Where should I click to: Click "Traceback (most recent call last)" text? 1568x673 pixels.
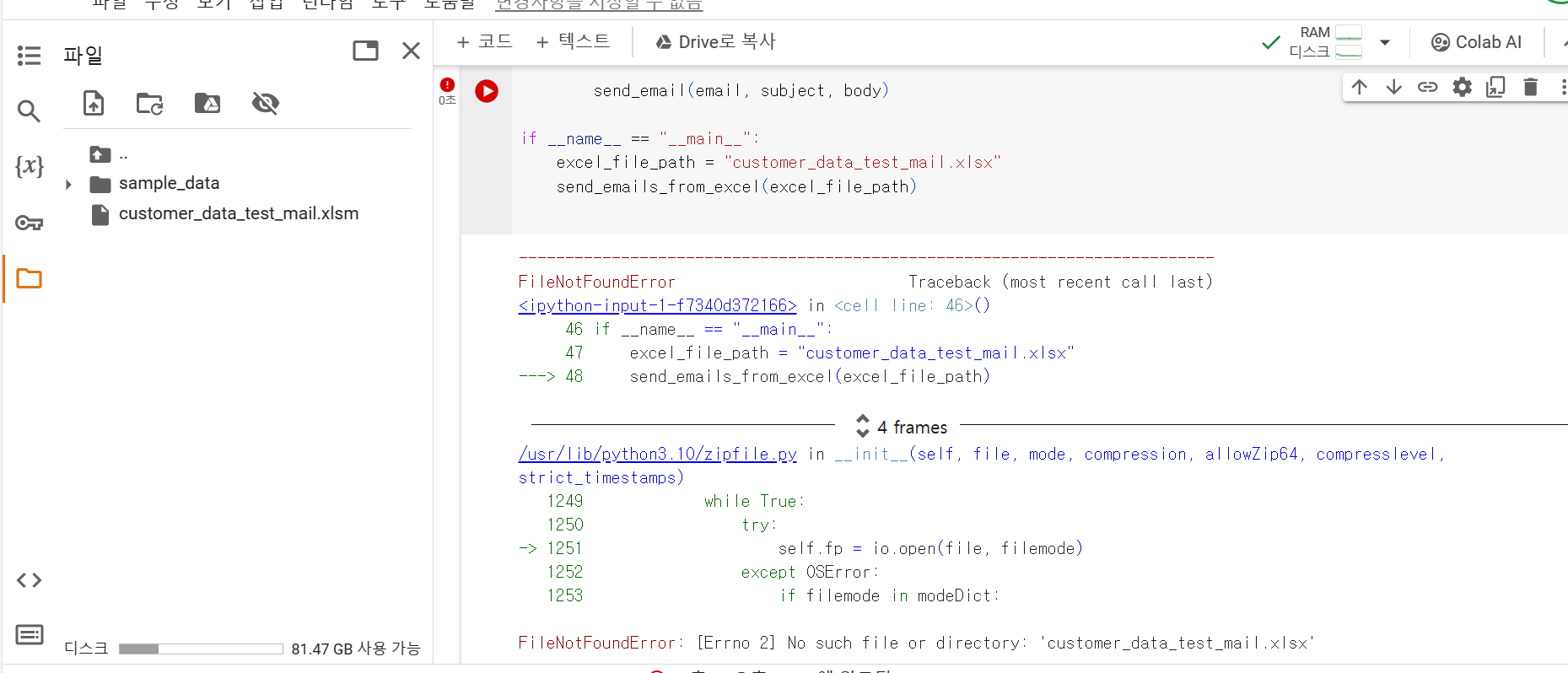(1060, 282)
